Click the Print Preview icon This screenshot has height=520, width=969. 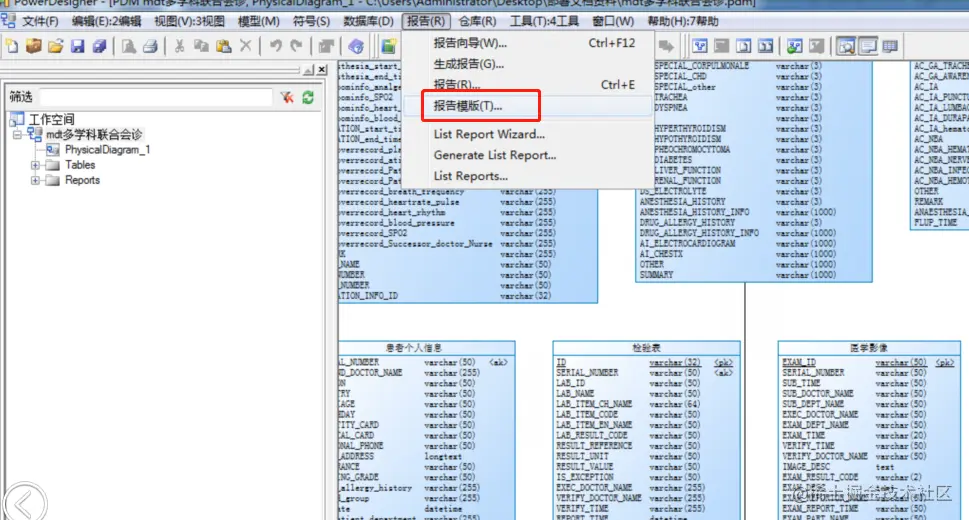pos(129,46)
